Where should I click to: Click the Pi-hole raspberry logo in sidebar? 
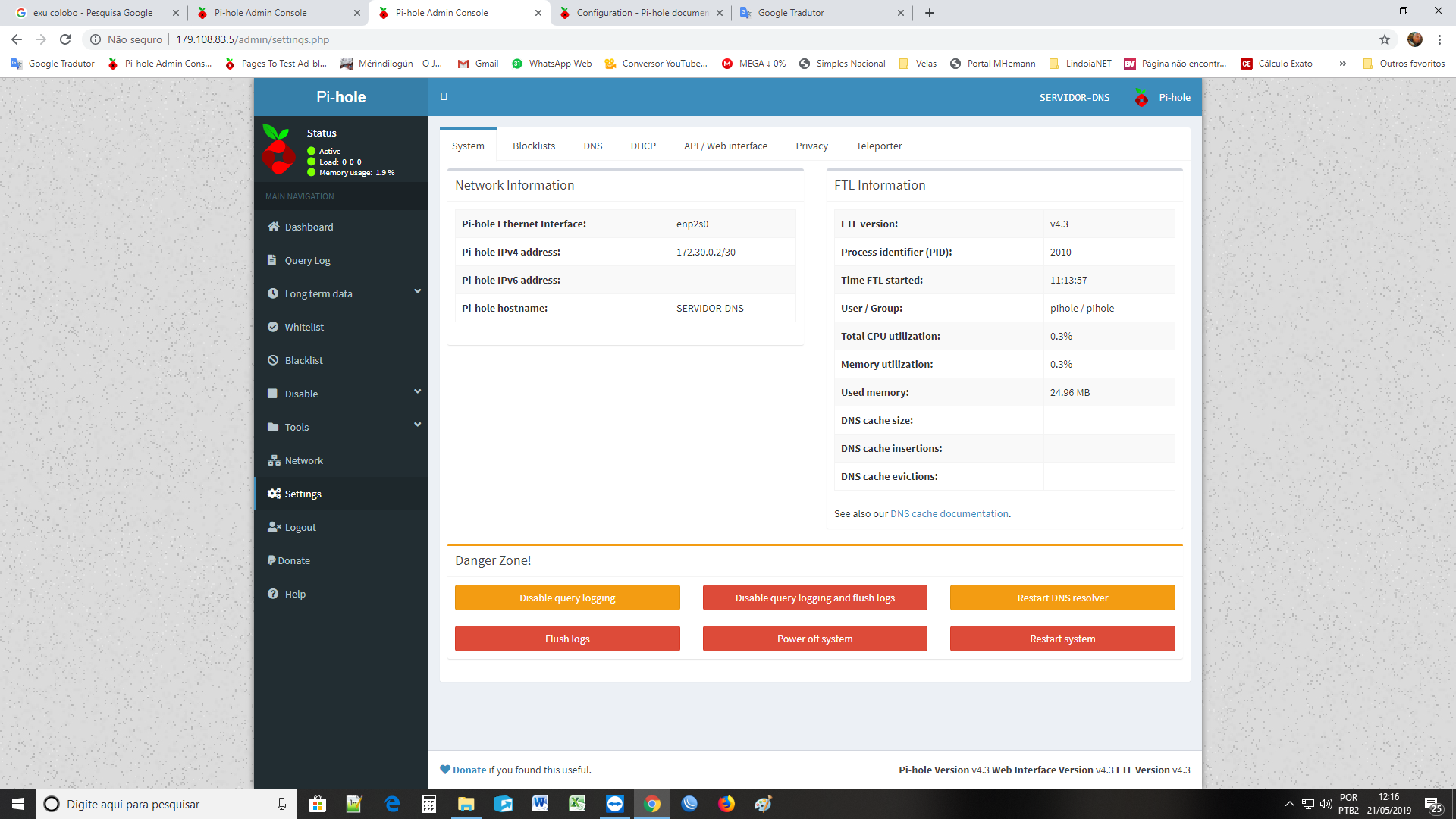click(278, 149)
